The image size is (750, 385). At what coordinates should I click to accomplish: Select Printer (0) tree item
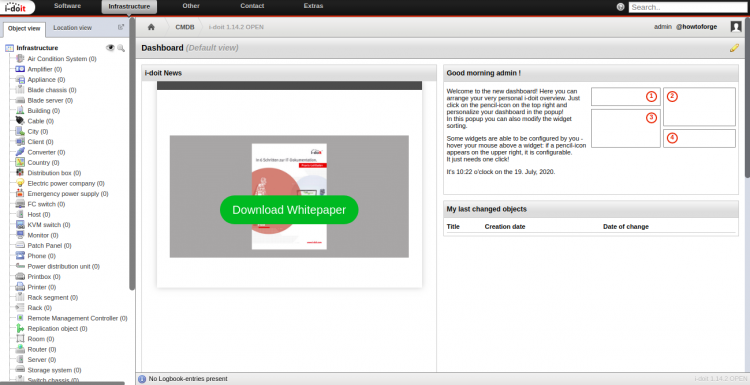pyautogui.click(x=42, y=287)
